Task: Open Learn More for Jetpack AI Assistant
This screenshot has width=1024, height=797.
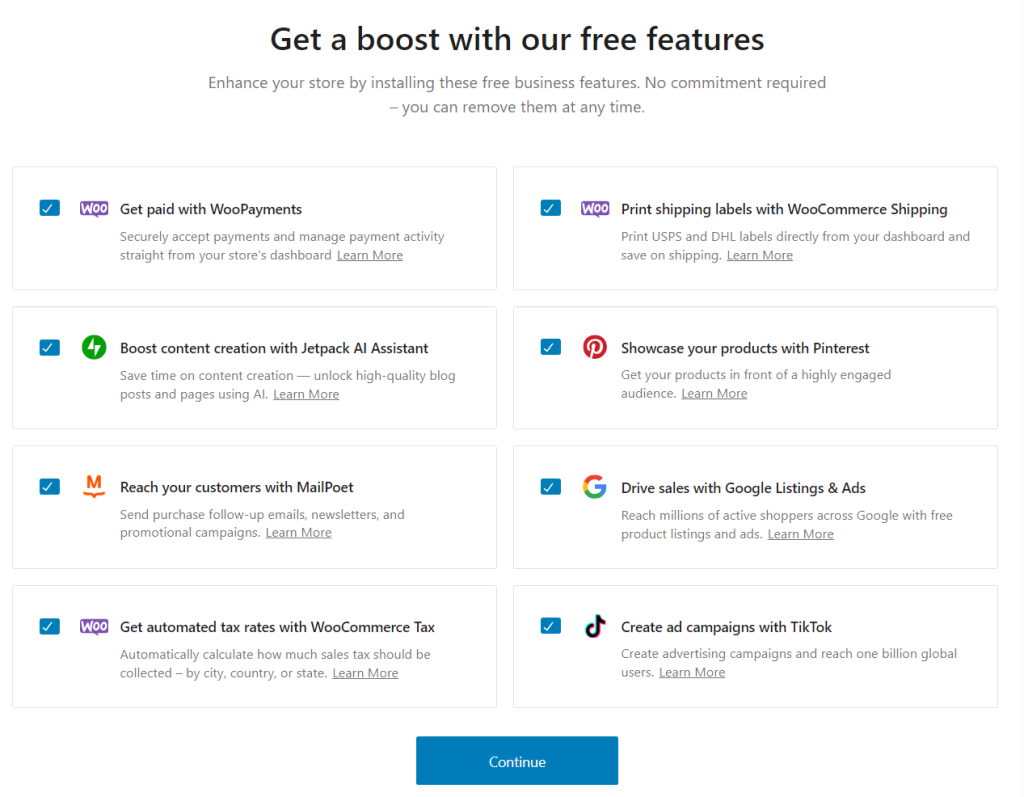Action: click(x=306, y=393)
